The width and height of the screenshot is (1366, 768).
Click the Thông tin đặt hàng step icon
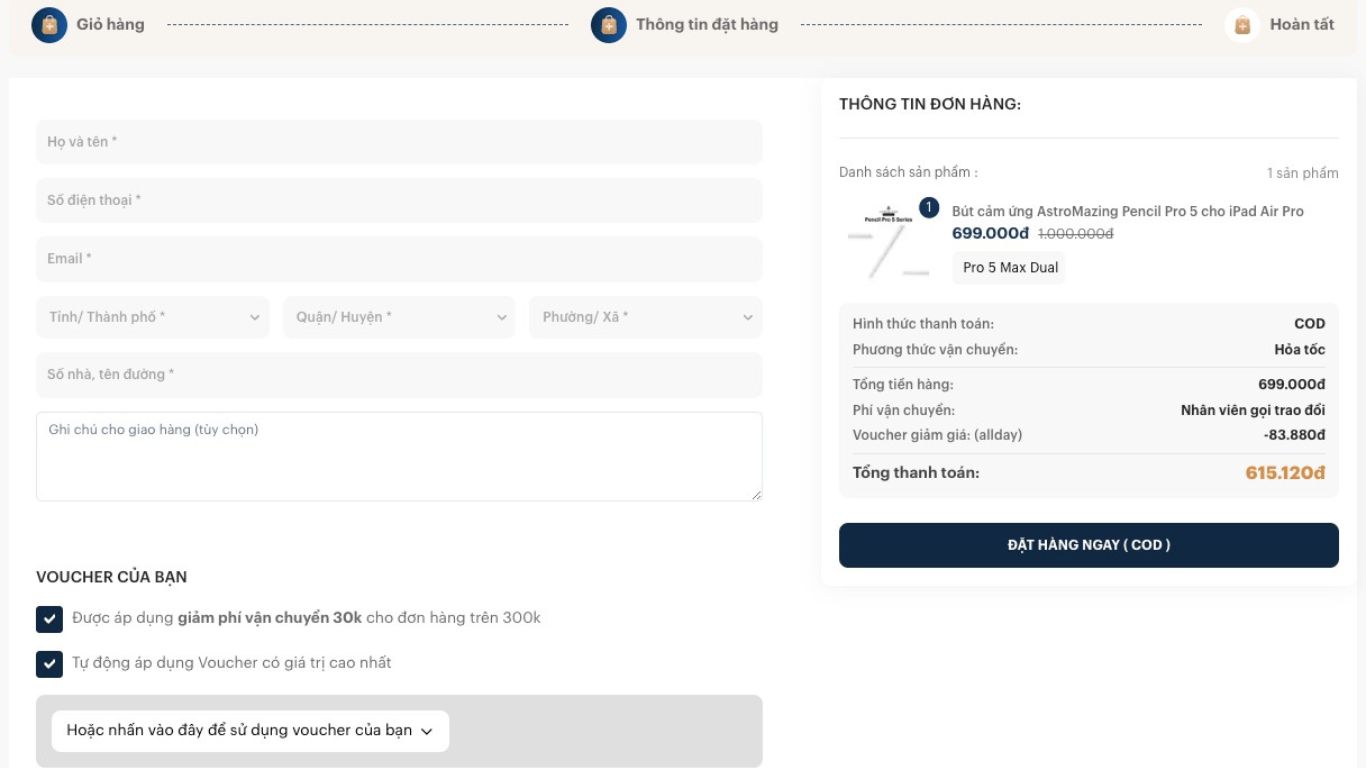click(x=608, y=25)
